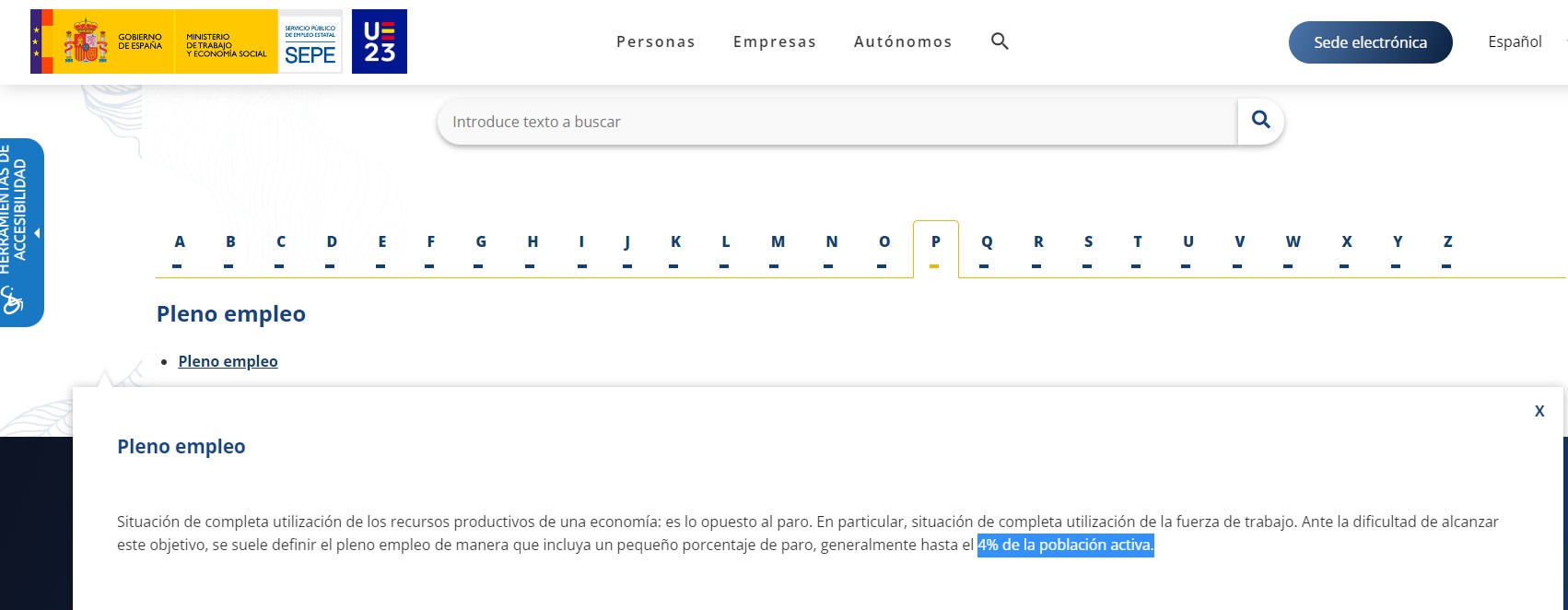Open the Empresas menu

pyautogui.click(x=775, y=41)
